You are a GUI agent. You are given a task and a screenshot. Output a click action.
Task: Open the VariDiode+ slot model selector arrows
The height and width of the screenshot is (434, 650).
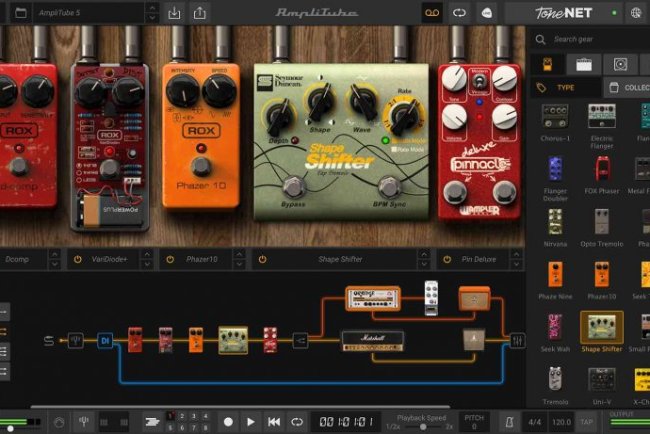tap(147, 259)
